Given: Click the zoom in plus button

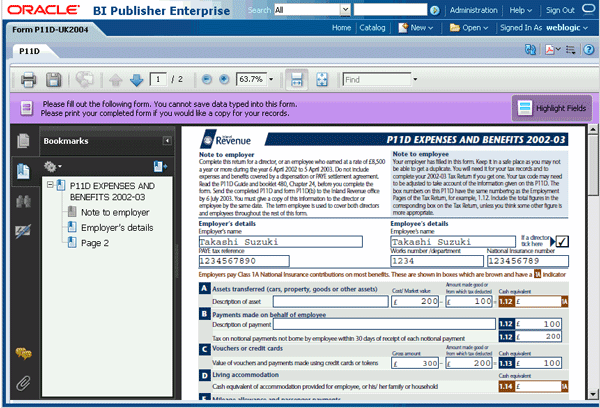Looking at the screenshot, I should coord(224,79).
